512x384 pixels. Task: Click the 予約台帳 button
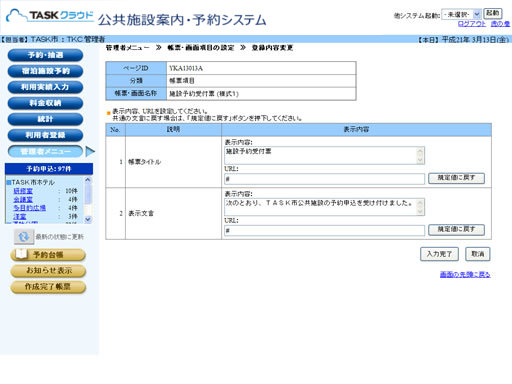[x=48, y=255]
